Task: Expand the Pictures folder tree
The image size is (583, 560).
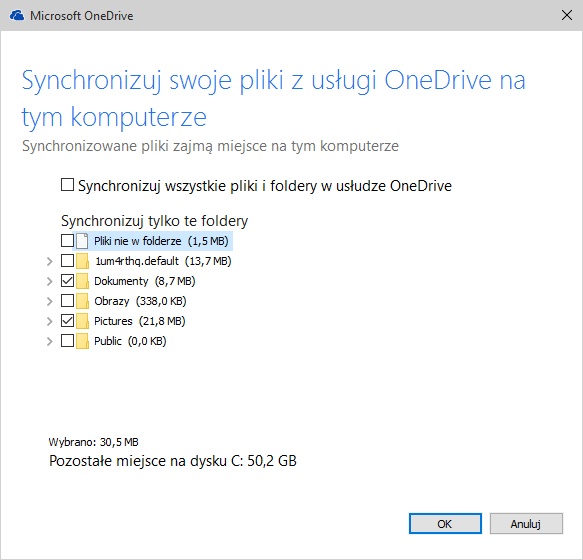Action: coord(49,321)
